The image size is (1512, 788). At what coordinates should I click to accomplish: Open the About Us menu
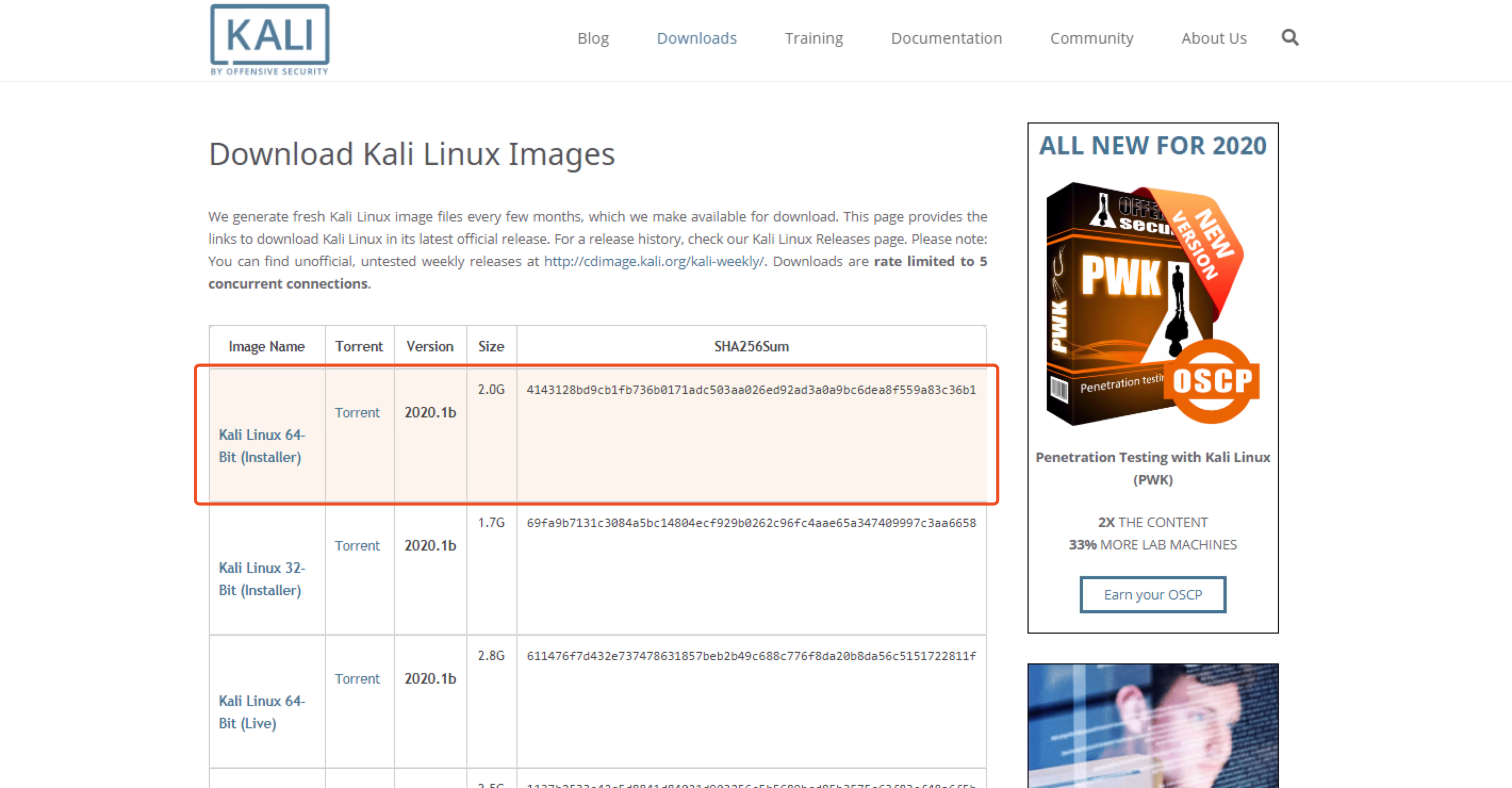(1213, 38)
